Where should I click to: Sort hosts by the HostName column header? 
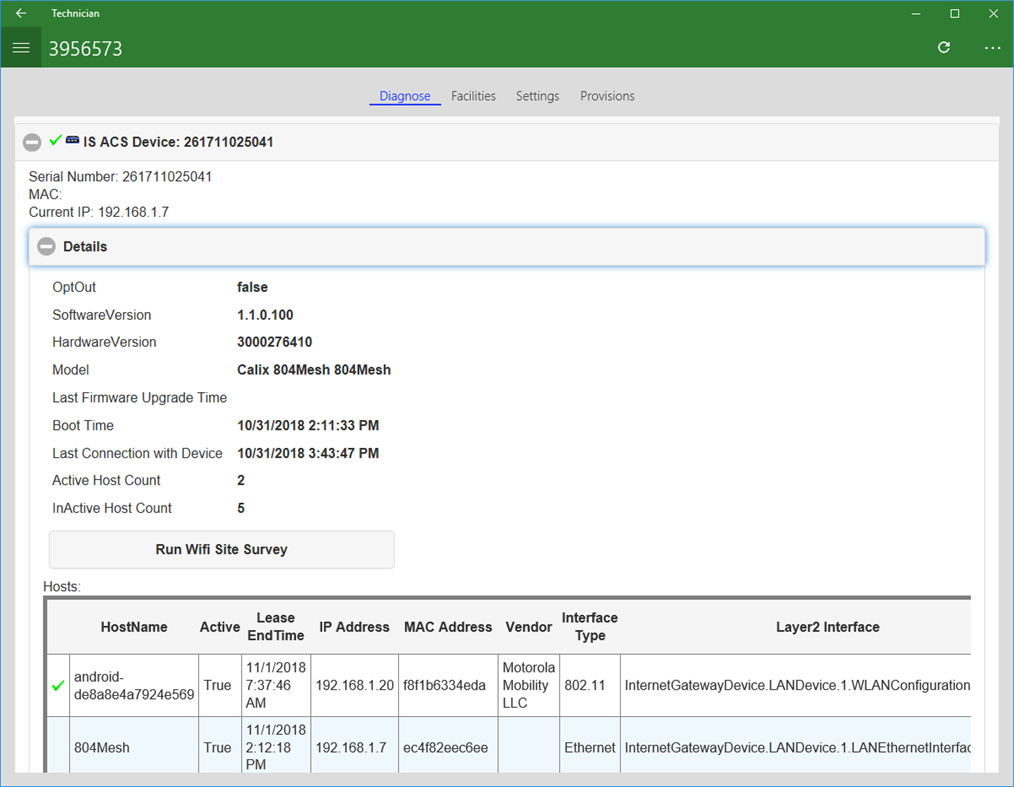pyautogui.click(x=134, y=627)
